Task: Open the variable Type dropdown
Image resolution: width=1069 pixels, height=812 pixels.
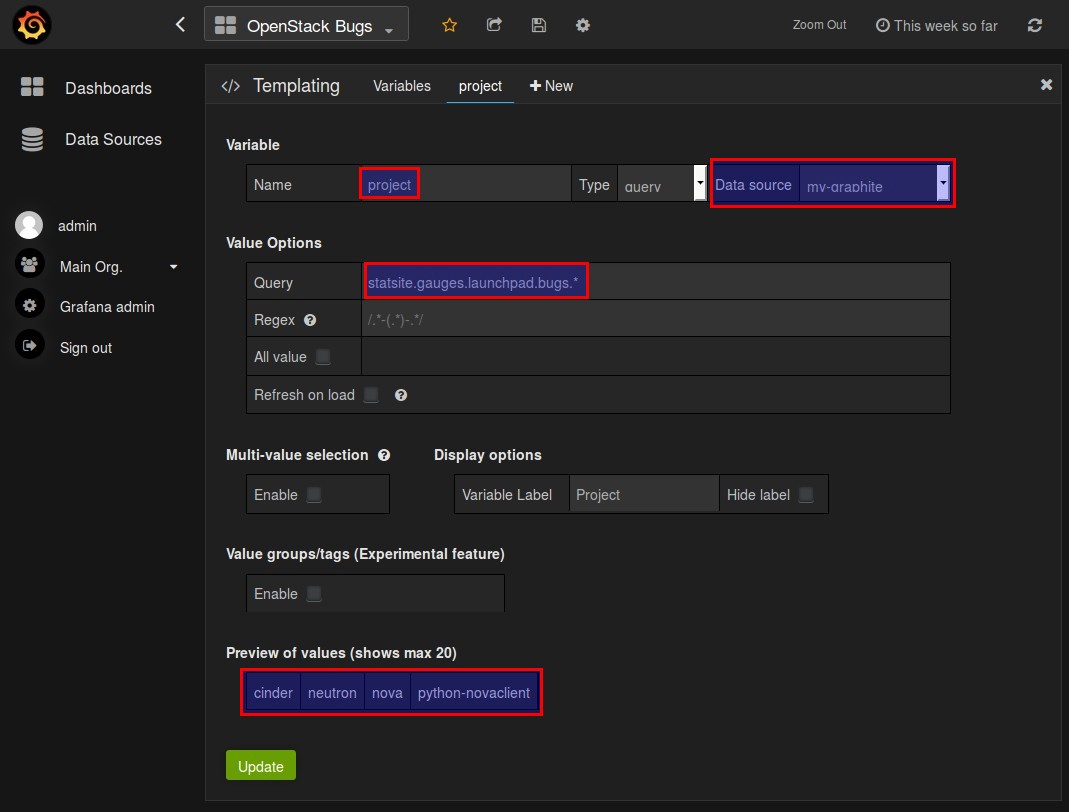Action: (x=662, y=183)
